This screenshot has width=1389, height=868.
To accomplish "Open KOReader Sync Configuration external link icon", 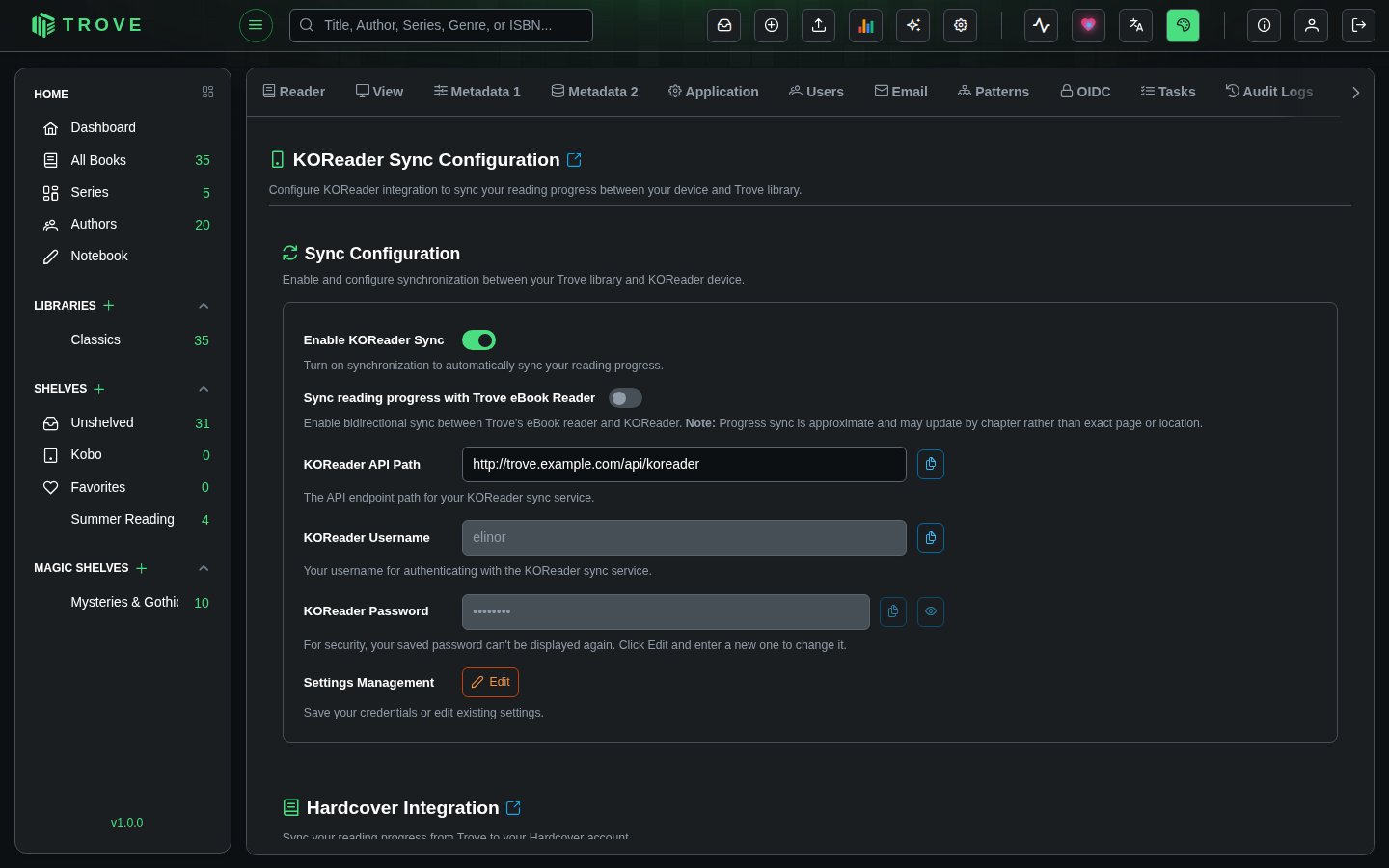I will 574,160.
